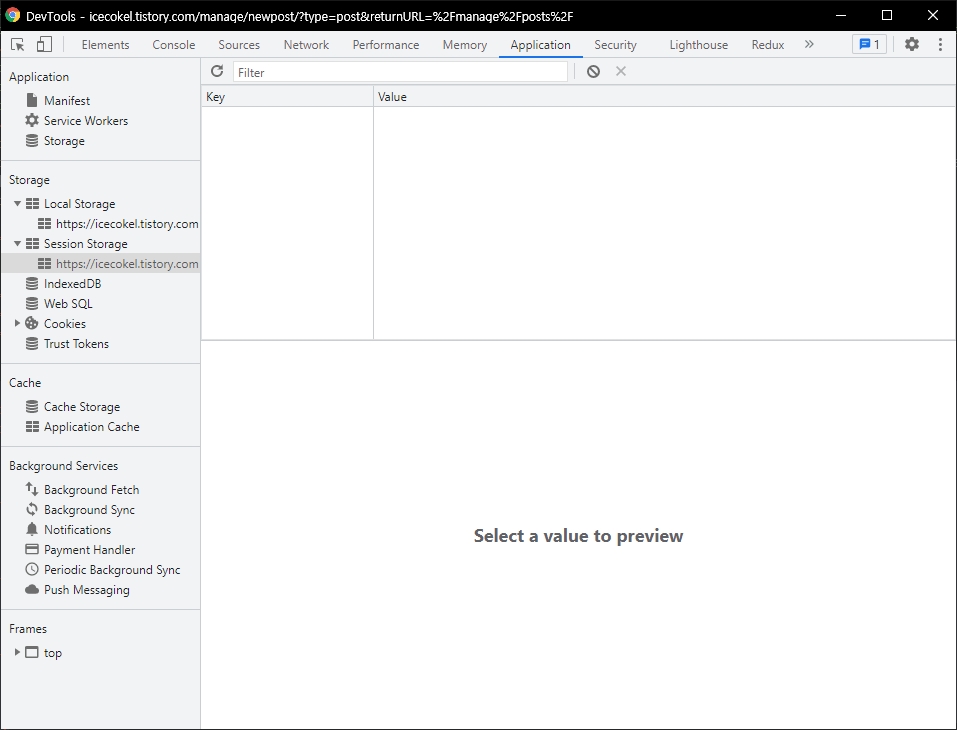This screenshot has width=957, height=730.
Task: Select icecokel.tistory.com under Local Storage
Action: (127, 224)
